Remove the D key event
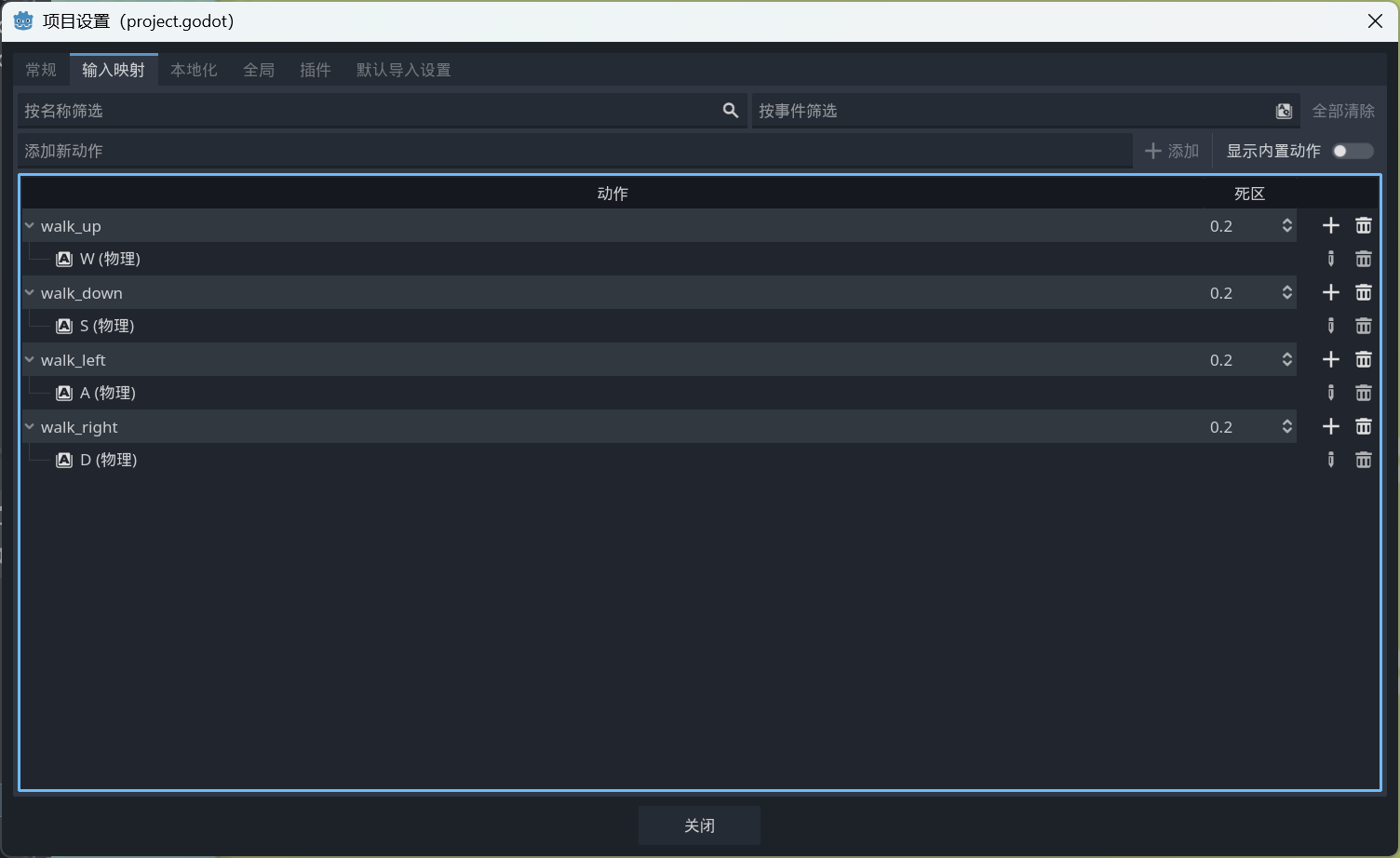 click(x=1363, y=460)
